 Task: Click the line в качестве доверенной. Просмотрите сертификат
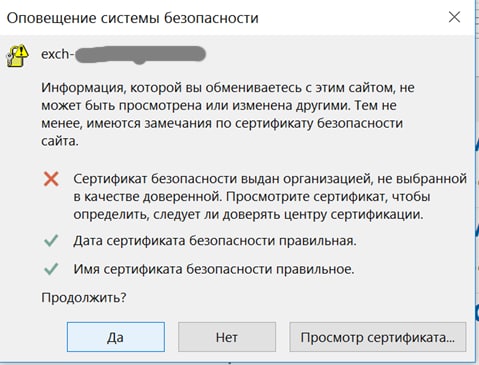point(252,197)
